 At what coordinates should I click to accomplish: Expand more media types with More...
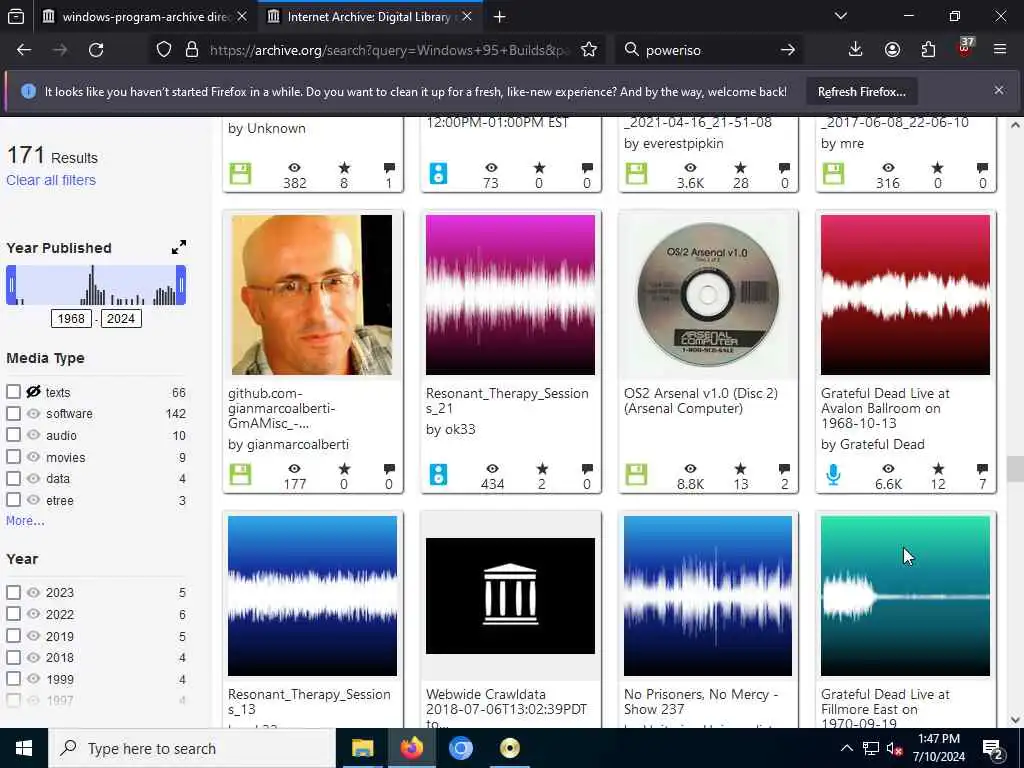click(x=25, y=520)
